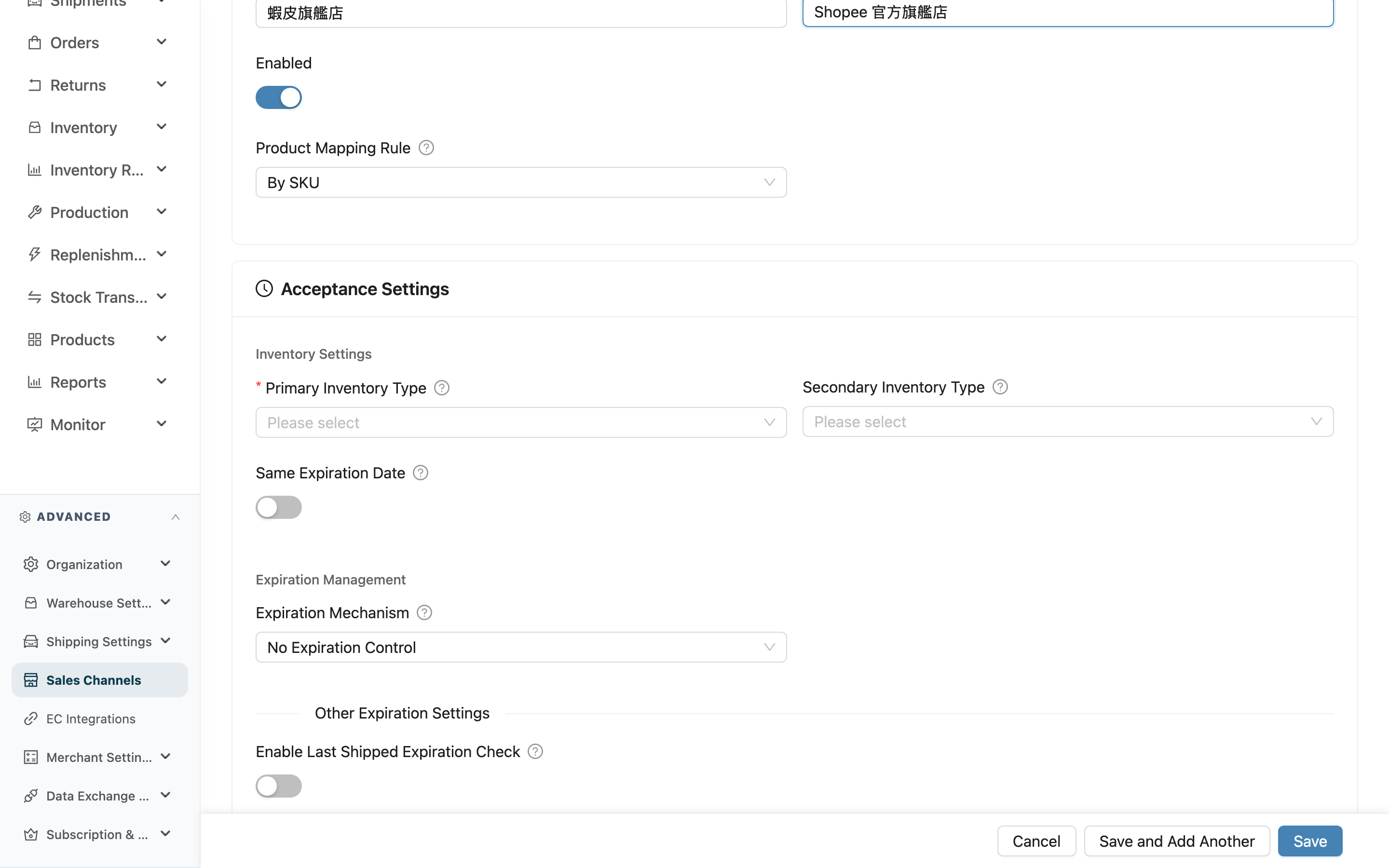Click the Orders bag icon in sidebar

pos(34,42)
